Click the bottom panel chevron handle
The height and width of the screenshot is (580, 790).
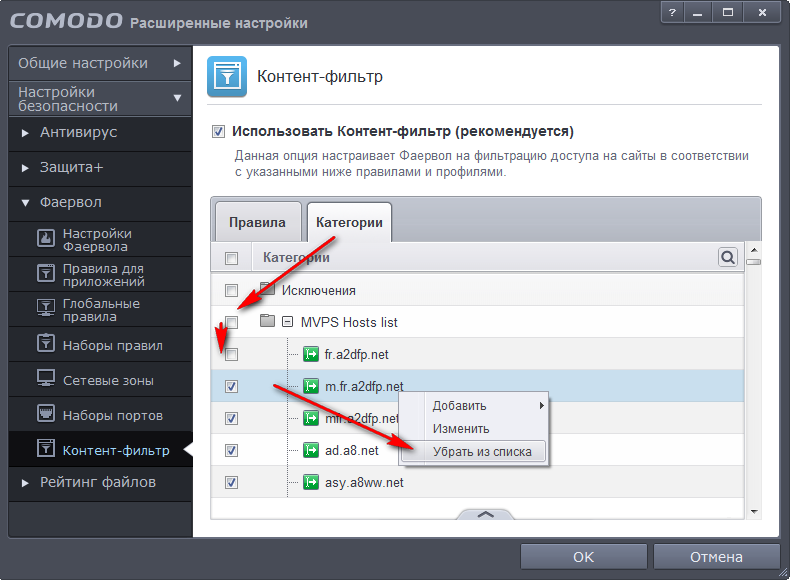tap(485, 514)
